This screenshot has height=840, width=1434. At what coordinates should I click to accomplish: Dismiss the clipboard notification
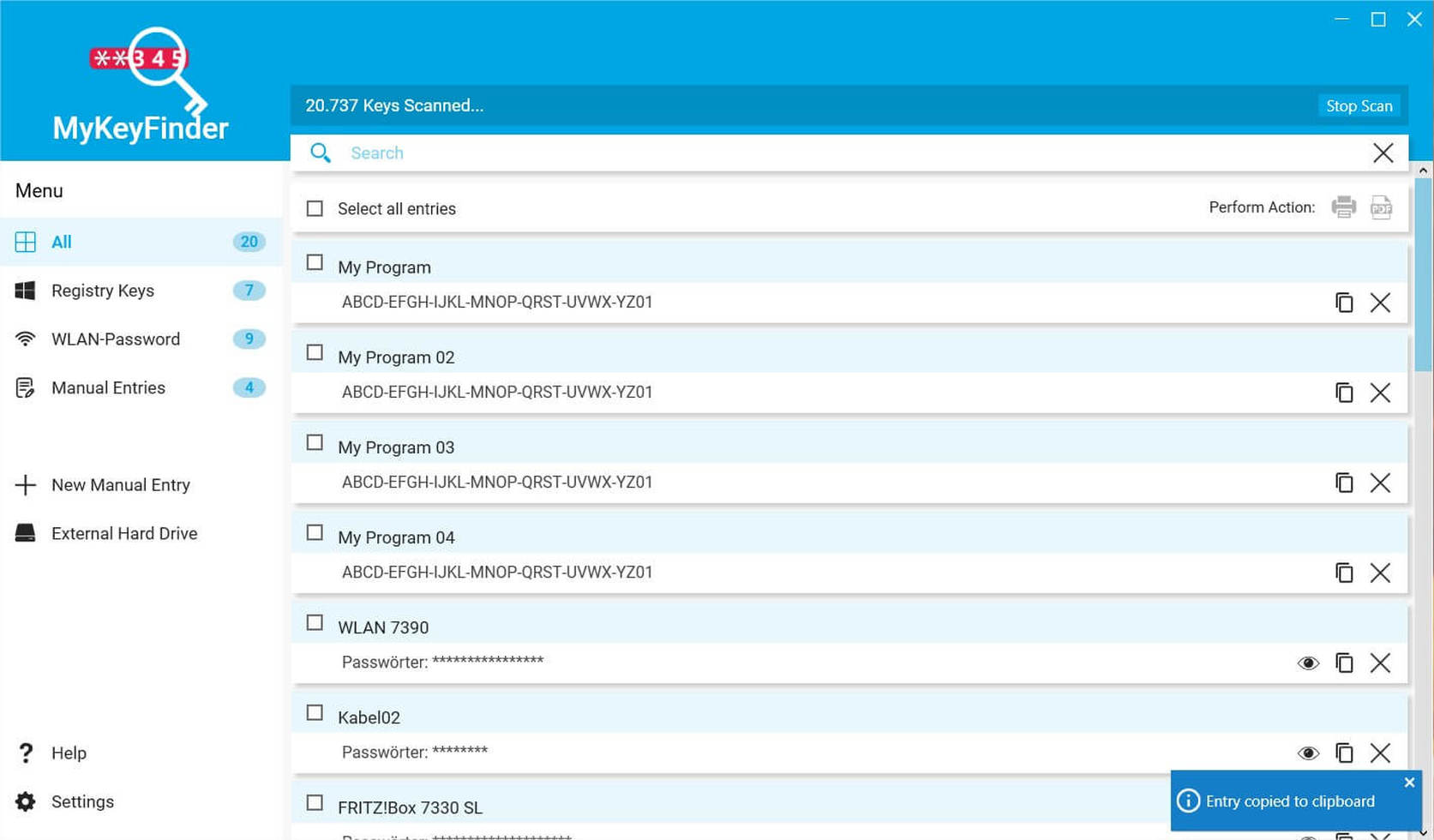(x=1408, y=782)
